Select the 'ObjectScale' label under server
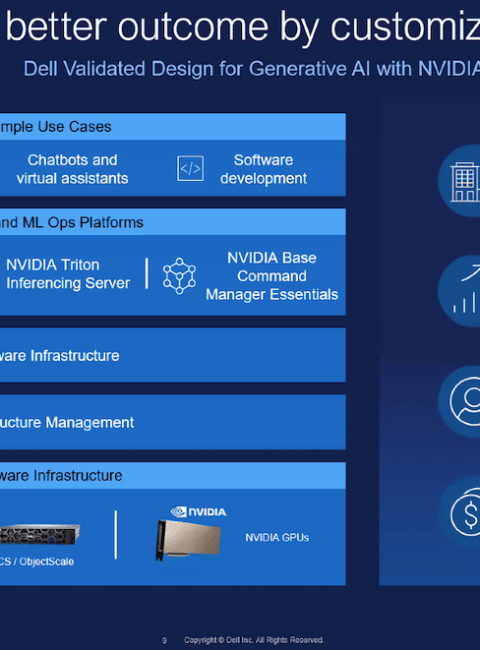Viewport: 480px width, 650px height. tap(46, 562)
